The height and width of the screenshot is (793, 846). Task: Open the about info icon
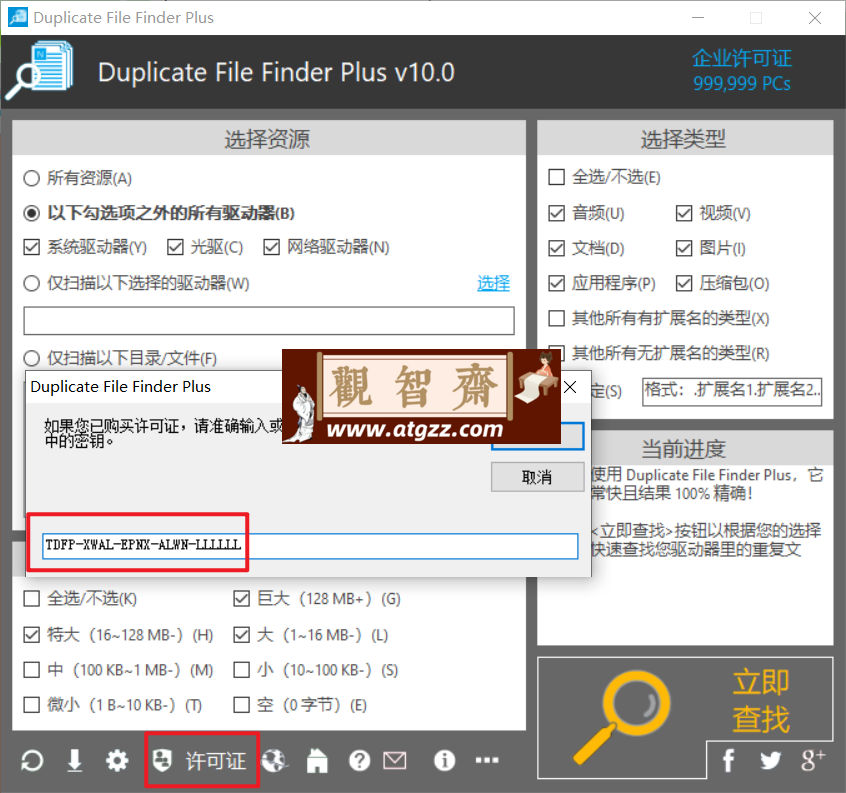445,761
